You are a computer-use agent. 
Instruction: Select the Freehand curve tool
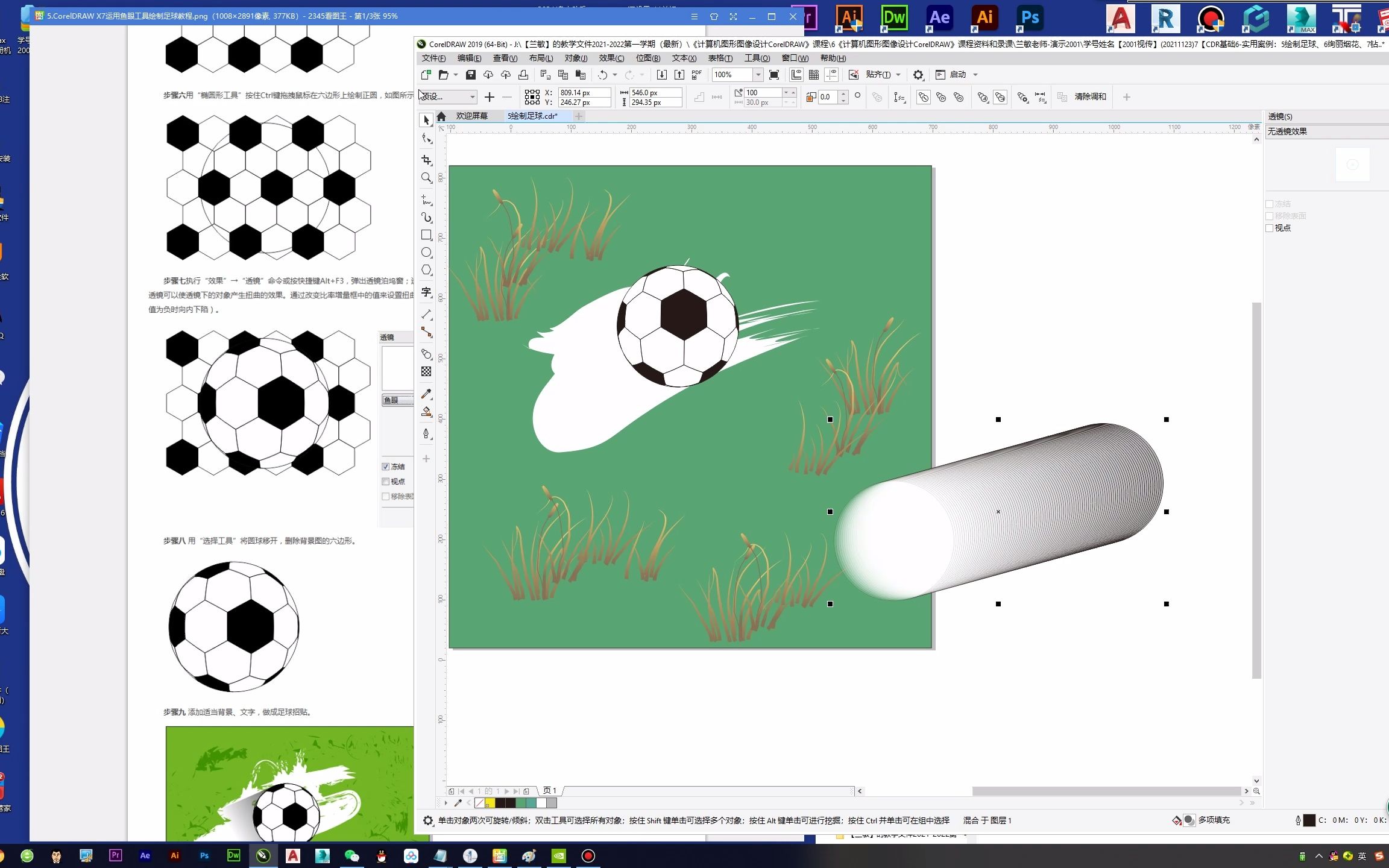point(426,200)
